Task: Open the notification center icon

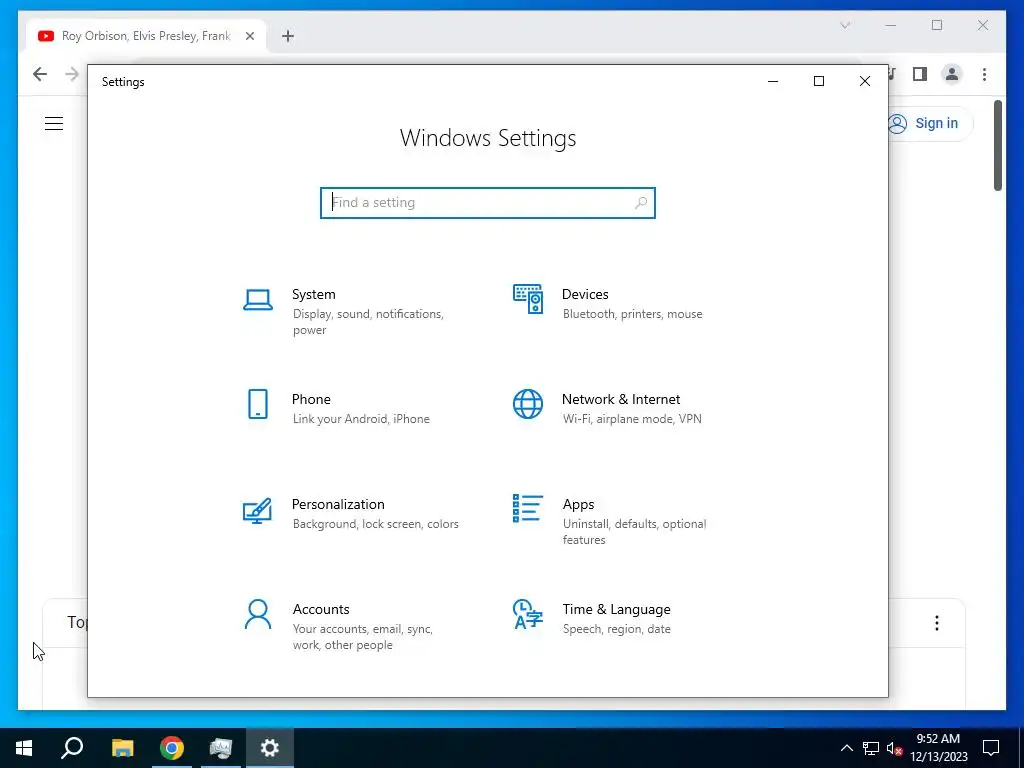Action: (991, 748)
